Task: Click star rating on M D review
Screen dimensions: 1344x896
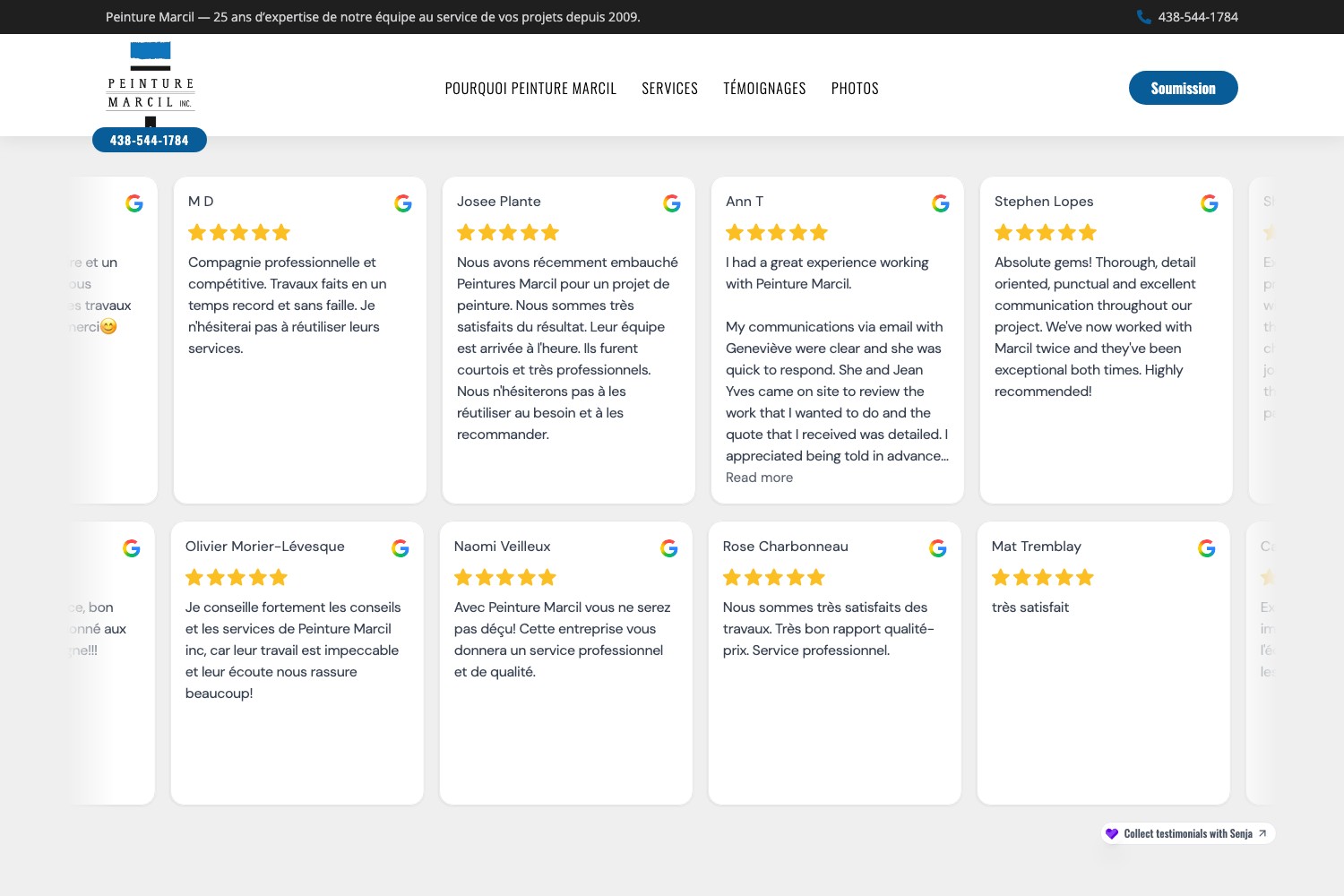Action: coord(239,233)
